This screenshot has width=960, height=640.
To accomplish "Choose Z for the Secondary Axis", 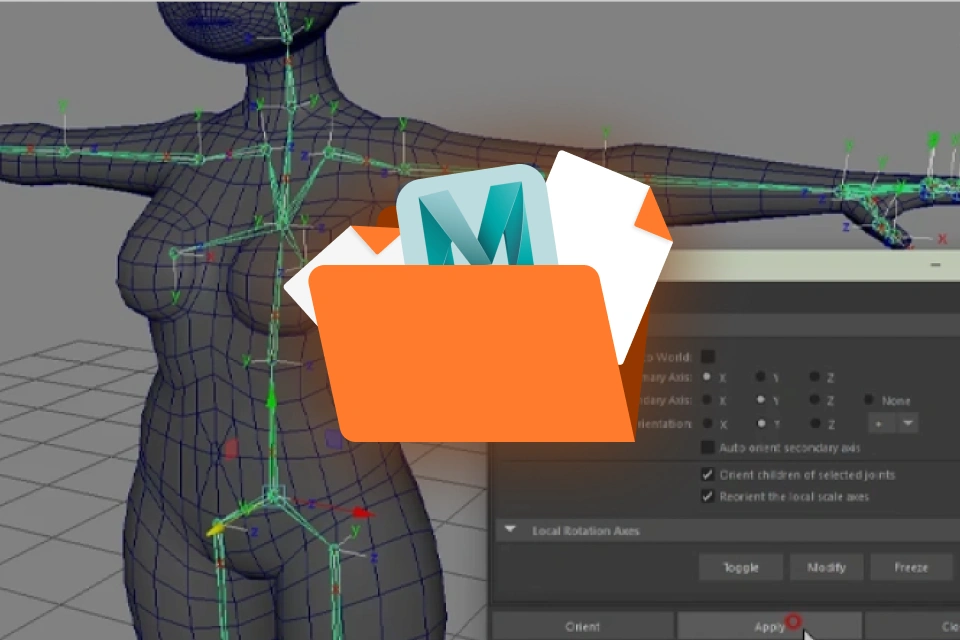I will coord(814,400).
